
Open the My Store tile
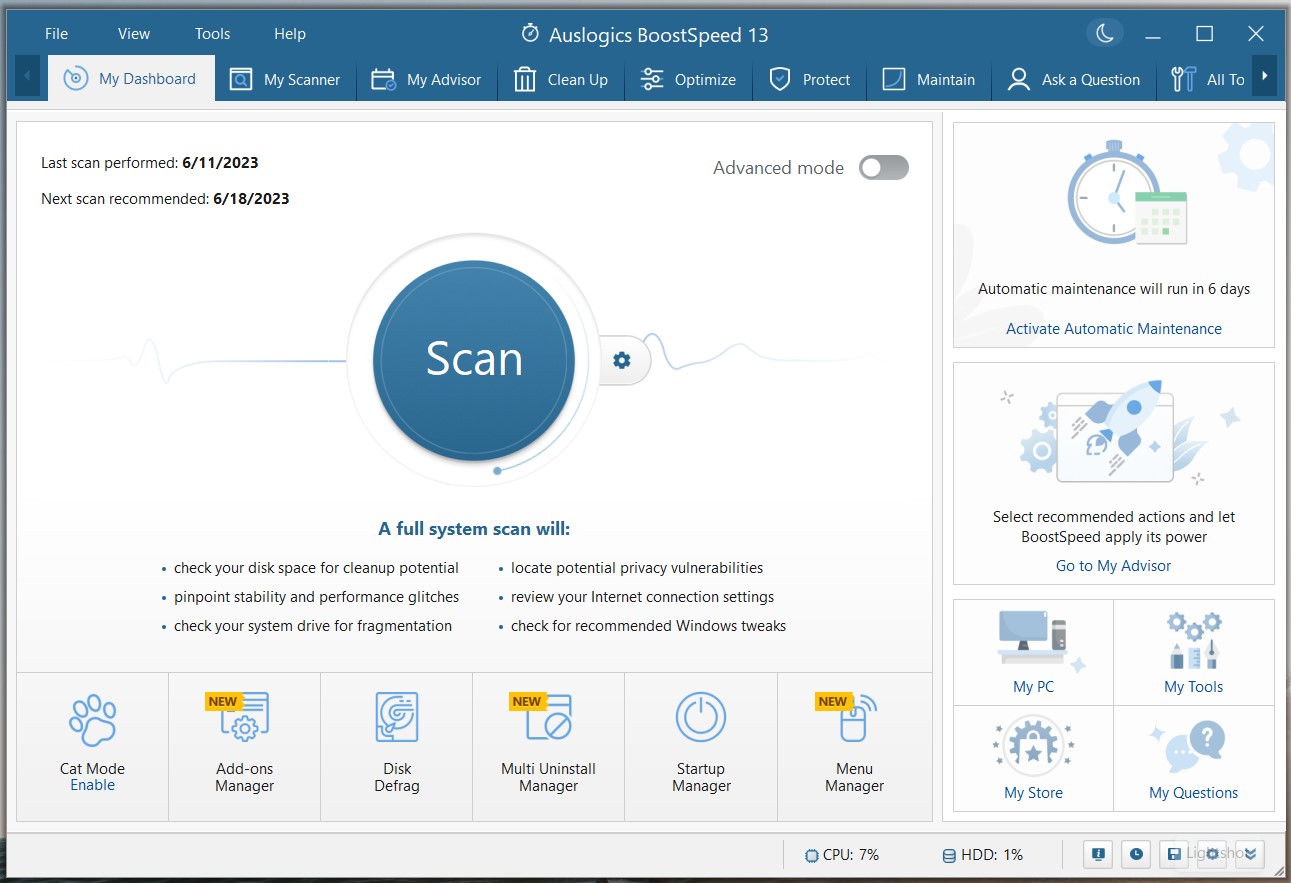click(1033, 758)
